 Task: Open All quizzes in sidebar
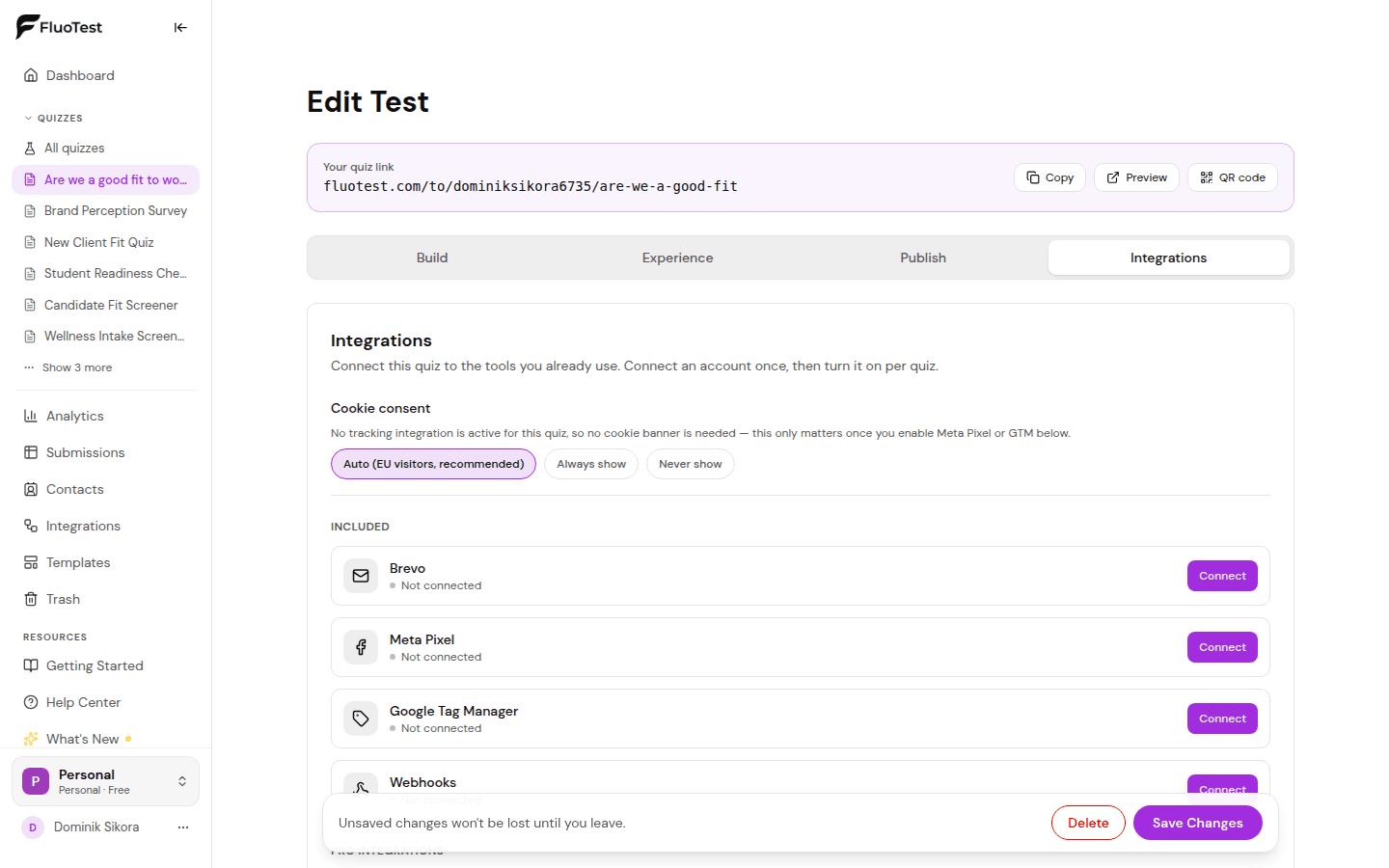tap(105, 148)
